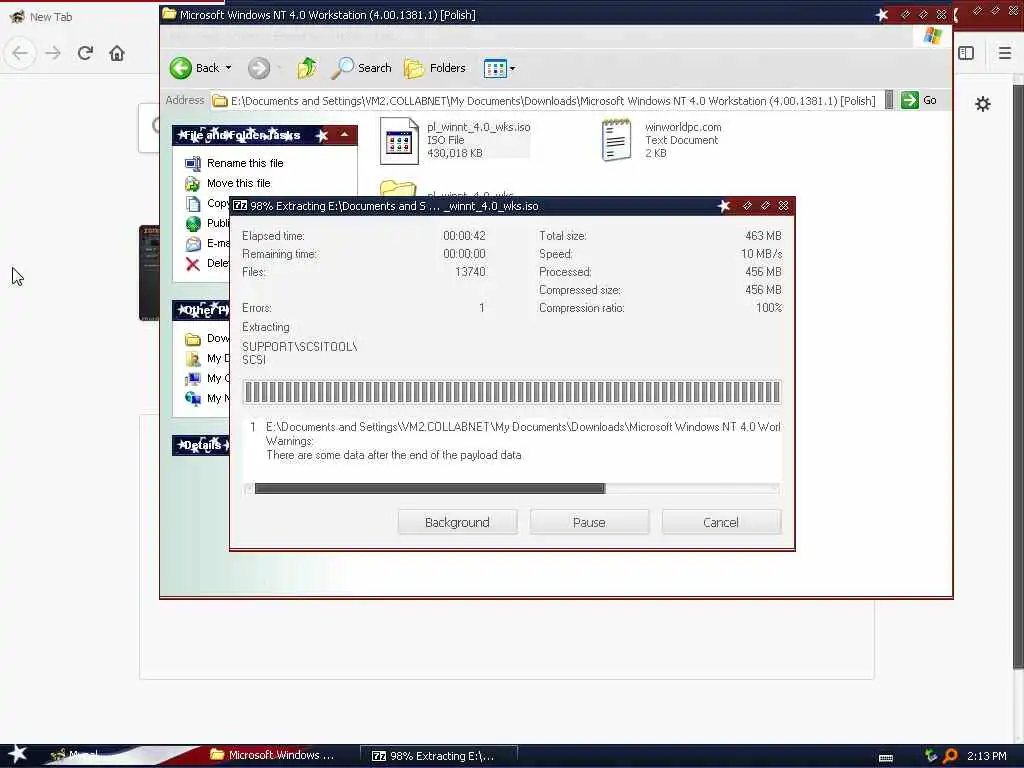Click the E-mail this file envelope icon

coord(193,244)
